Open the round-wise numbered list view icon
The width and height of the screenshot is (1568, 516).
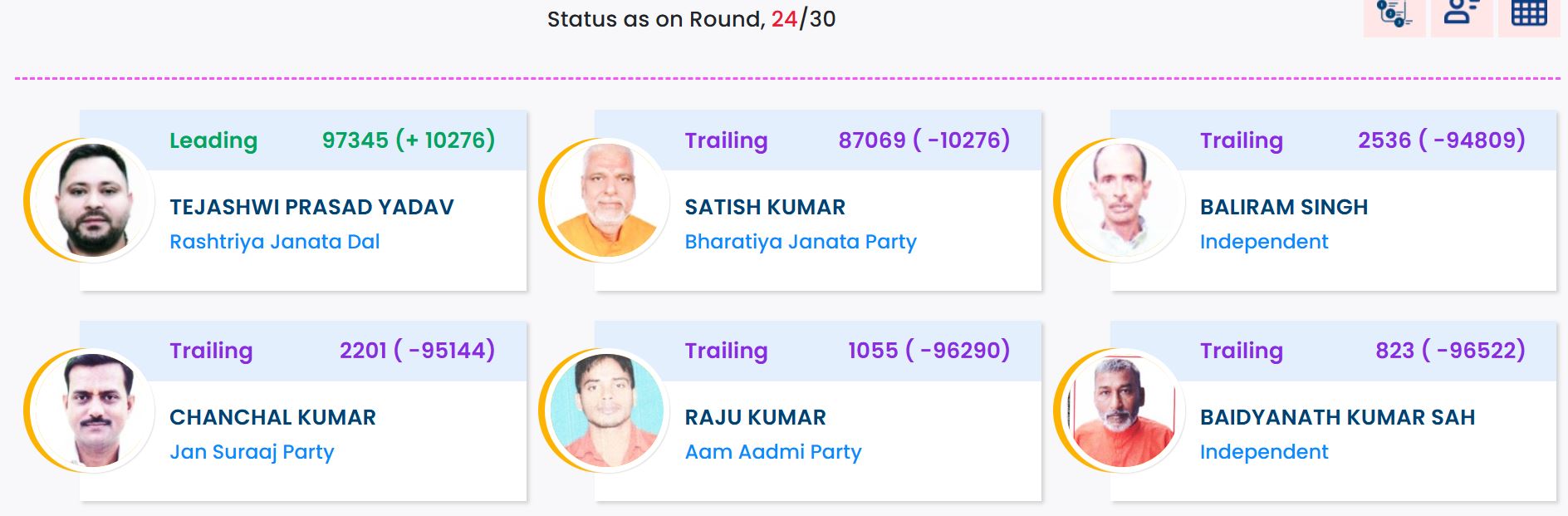[1394, 14]
